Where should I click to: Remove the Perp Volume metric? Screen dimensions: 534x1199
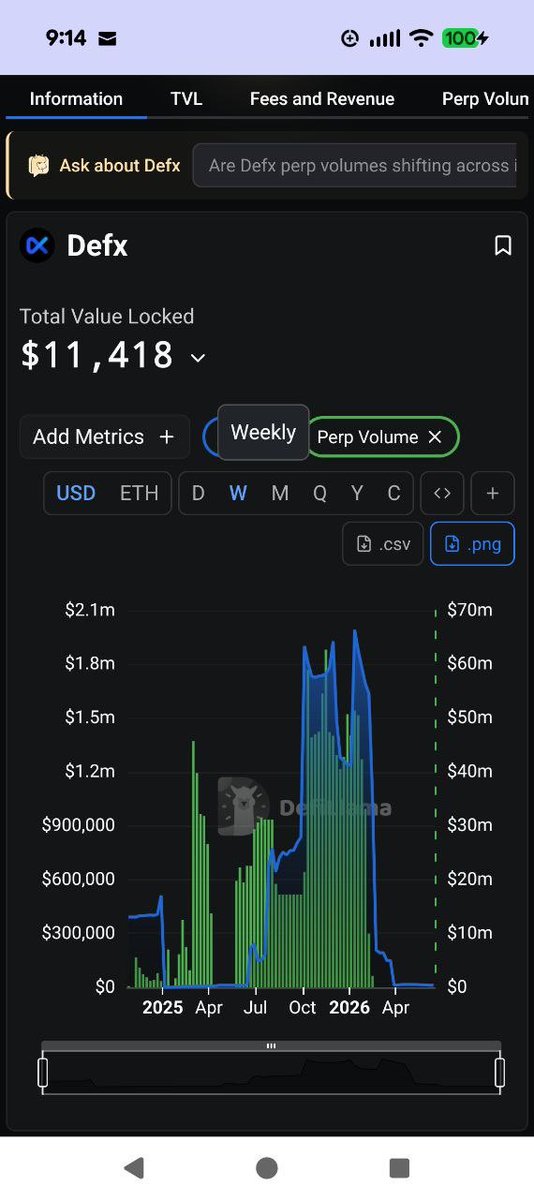(x=435, y=437)
